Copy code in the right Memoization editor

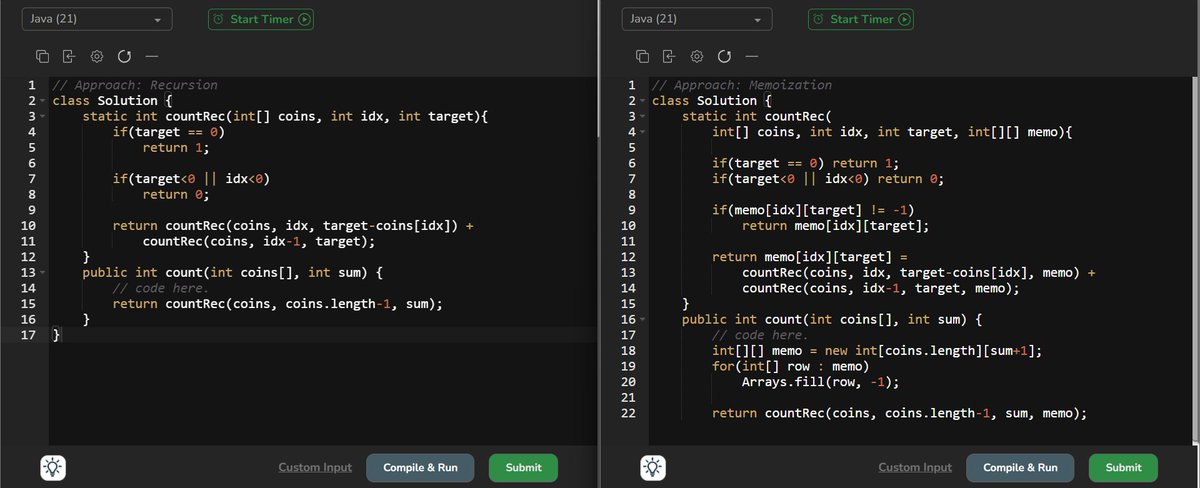point(643,56)
